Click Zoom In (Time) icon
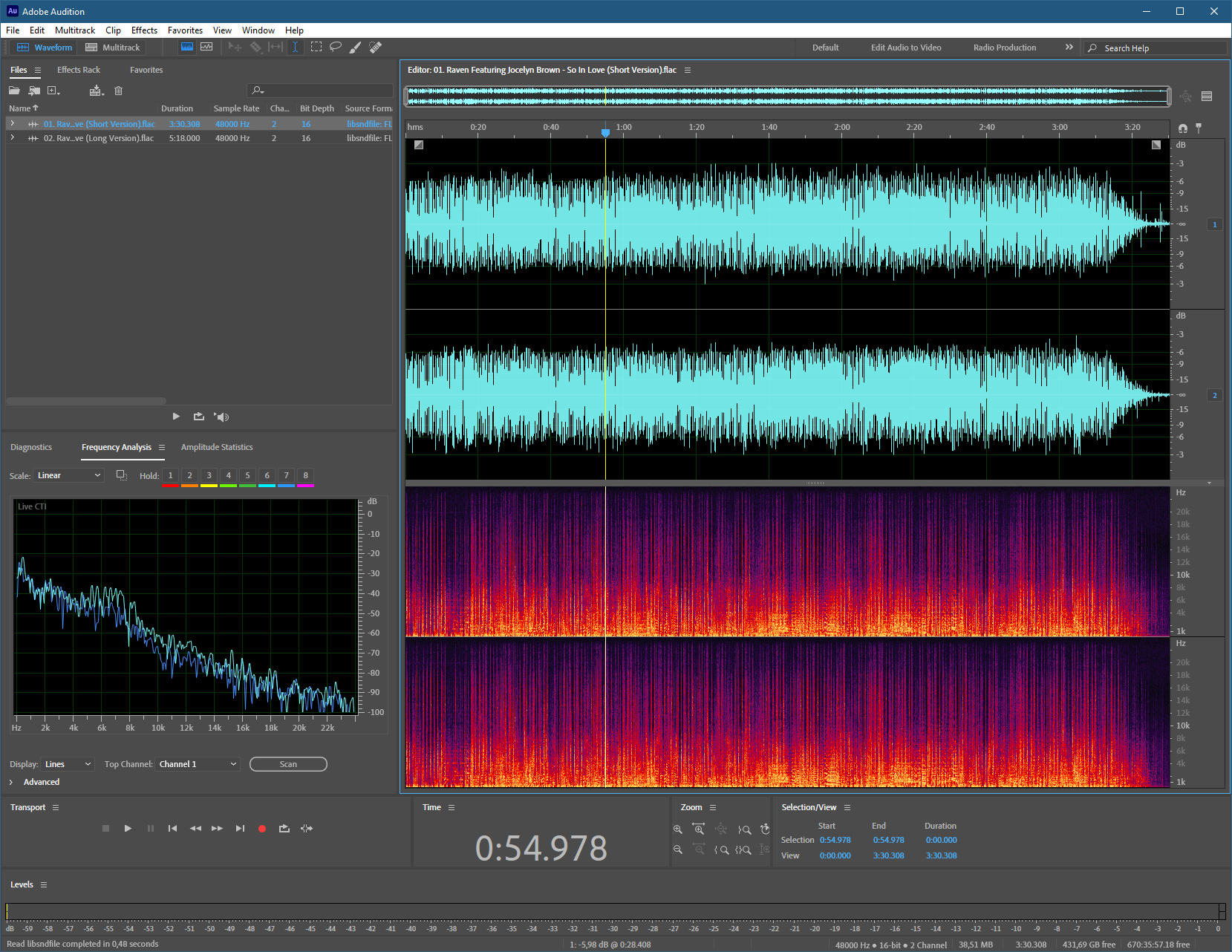This screenshot has height=952, width=1232. [698, 829]
